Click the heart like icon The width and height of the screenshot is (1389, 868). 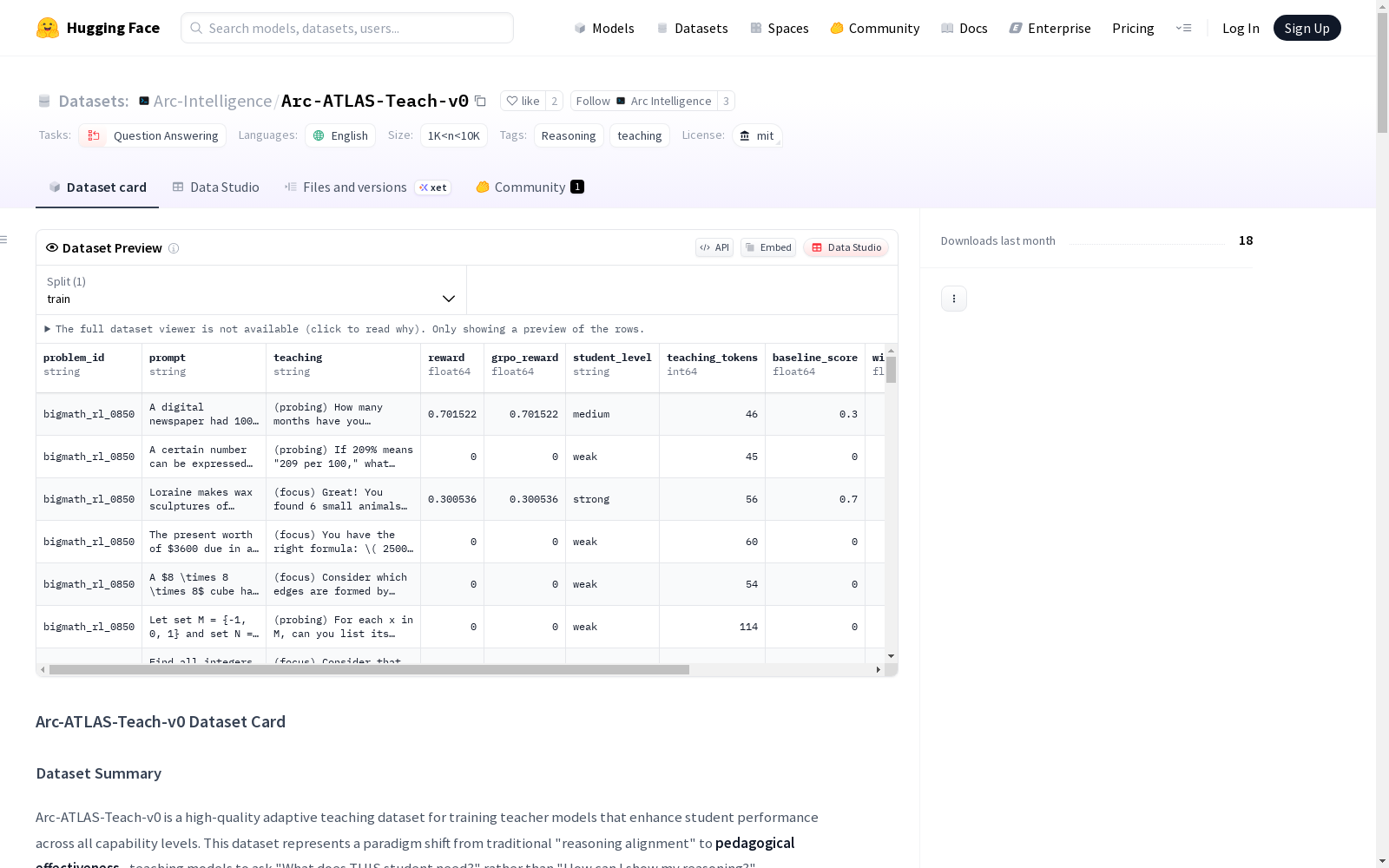(512, 101)
